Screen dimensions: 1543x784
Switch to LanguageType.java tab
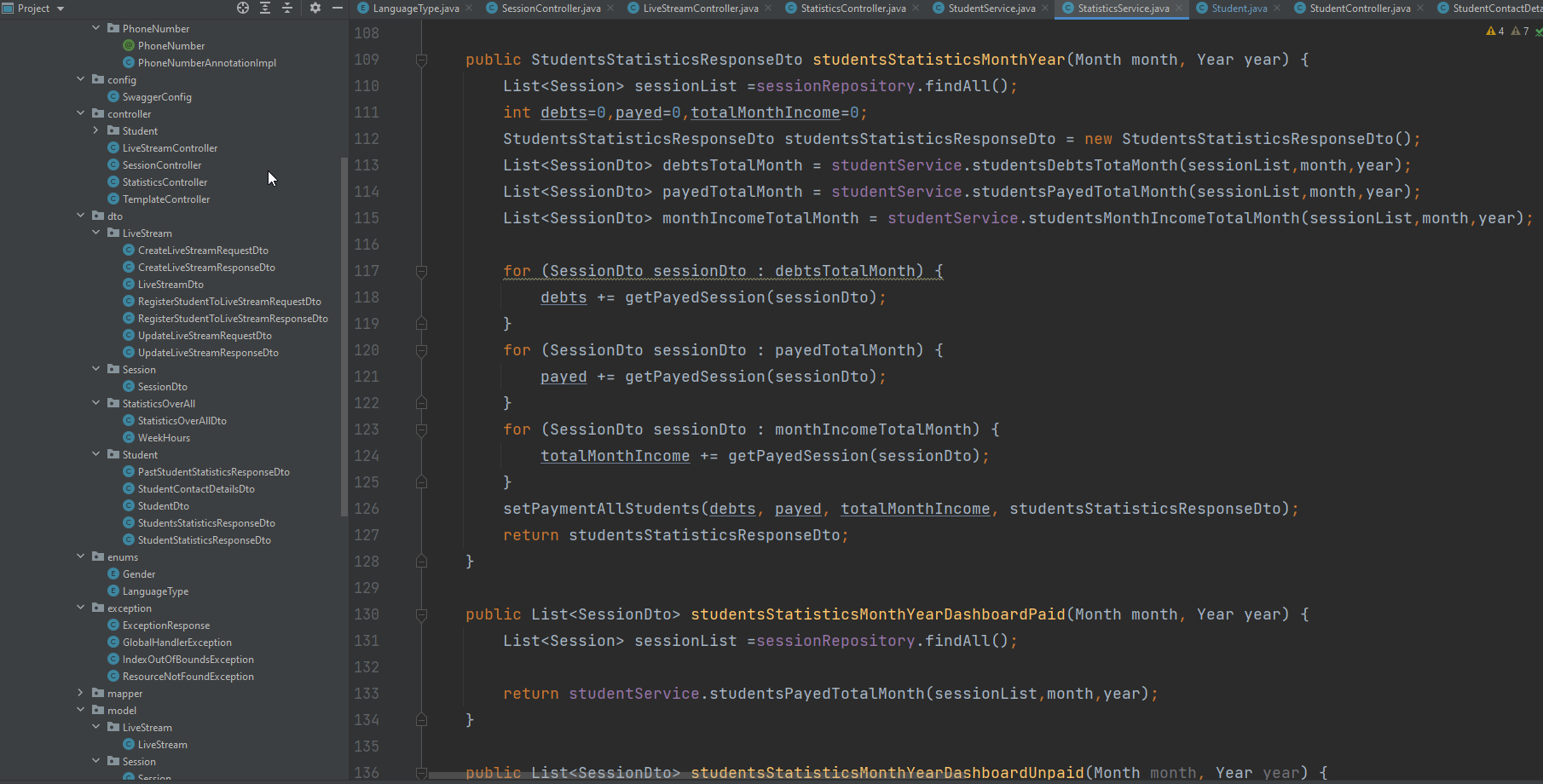click(x=415, y=9)
